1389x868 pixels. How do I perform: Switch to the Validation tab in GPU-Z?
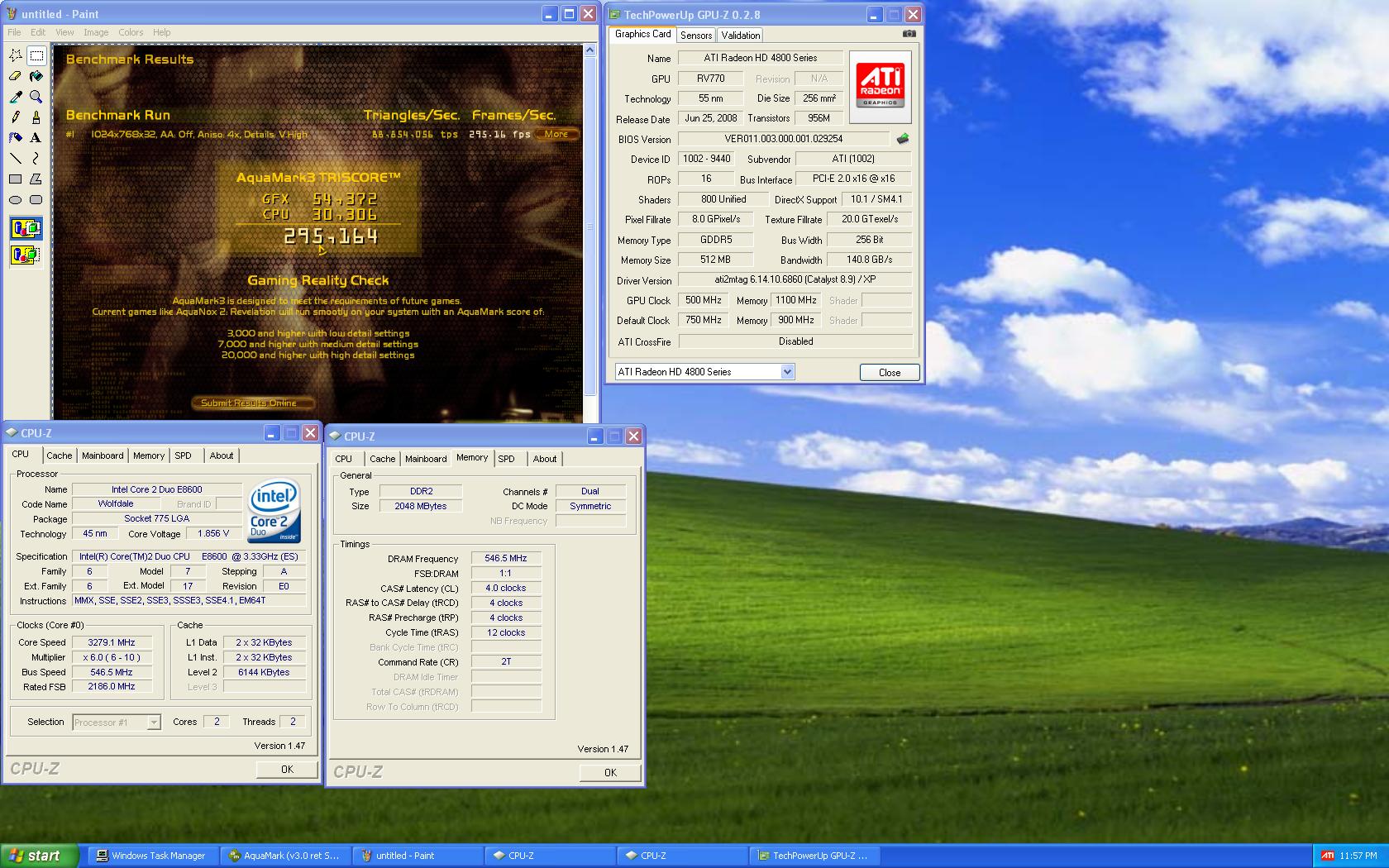click(740, 36)
